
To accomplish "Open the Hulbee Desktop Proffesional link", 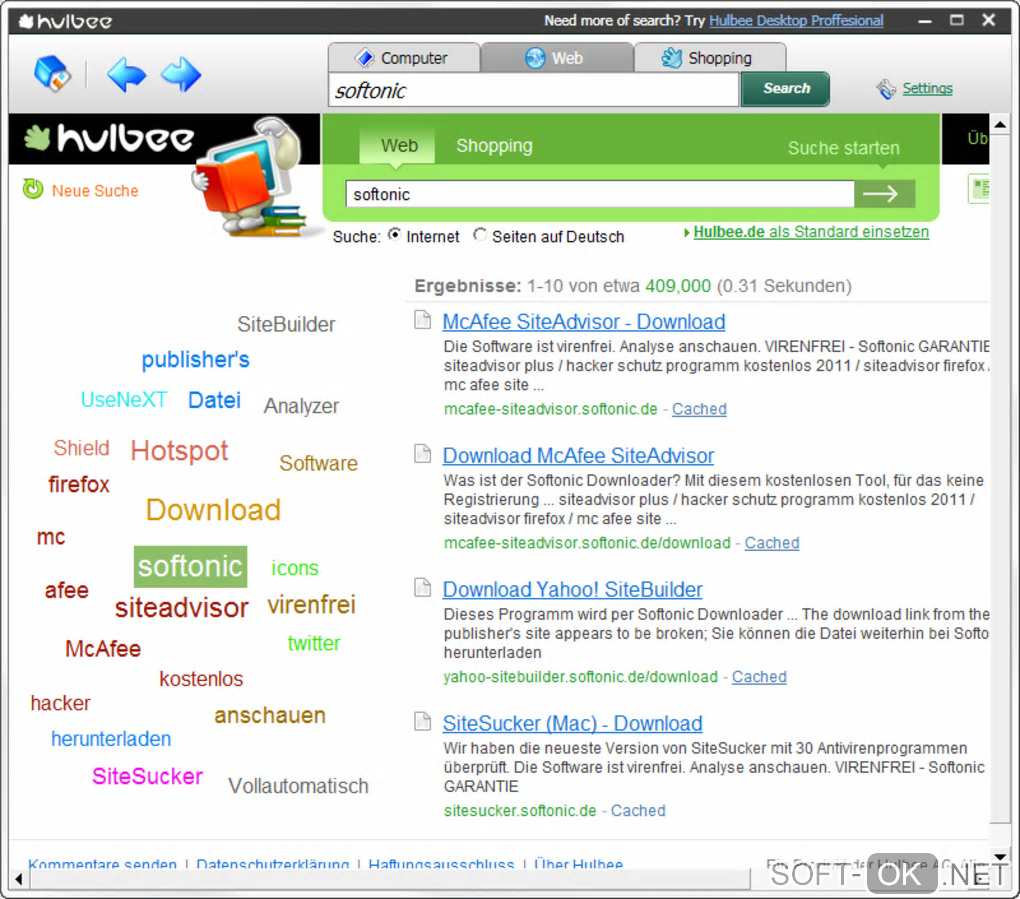I will (796, 21).
